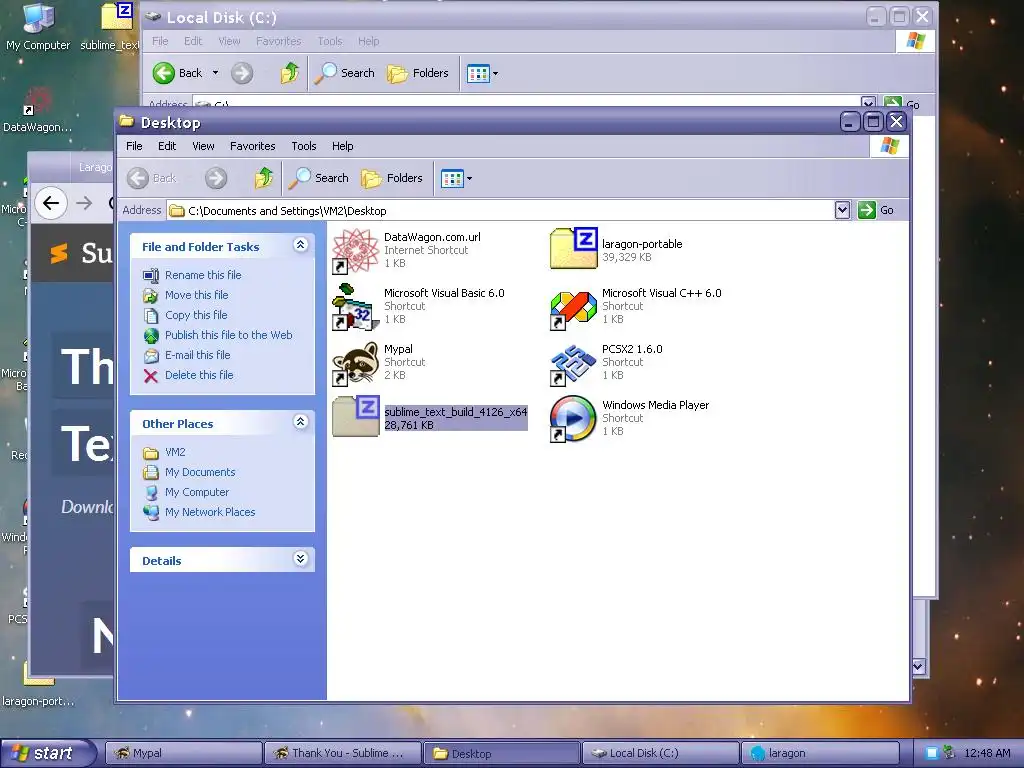Select sublime_text_build_4126_x64 archive icon in Desktop window
Viewport: 1024px width, 768px height.
(x=355, y=417)
